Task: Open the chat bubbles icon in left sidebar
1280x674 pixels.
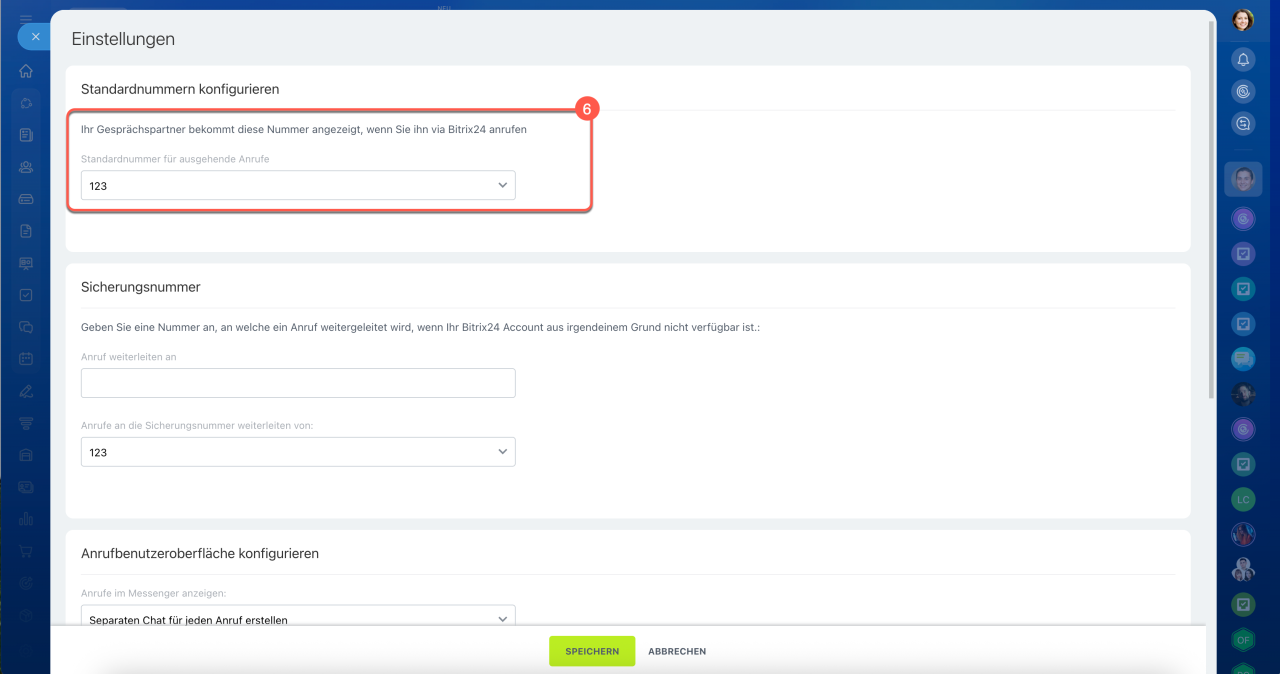Action: pyautogui.click(x=26, y=327)
